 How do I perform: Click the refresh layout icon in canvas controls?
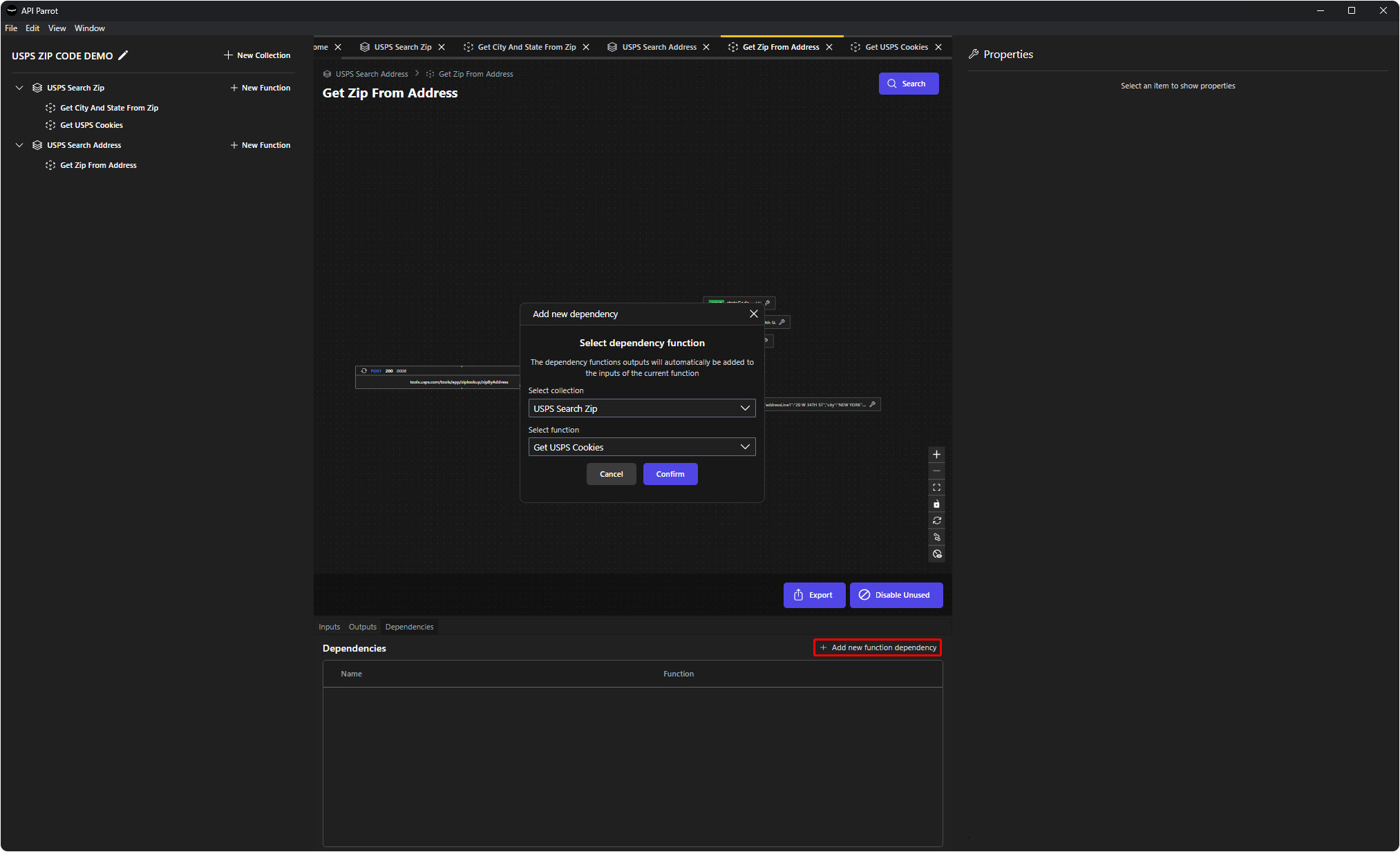(x=936, y=520)
